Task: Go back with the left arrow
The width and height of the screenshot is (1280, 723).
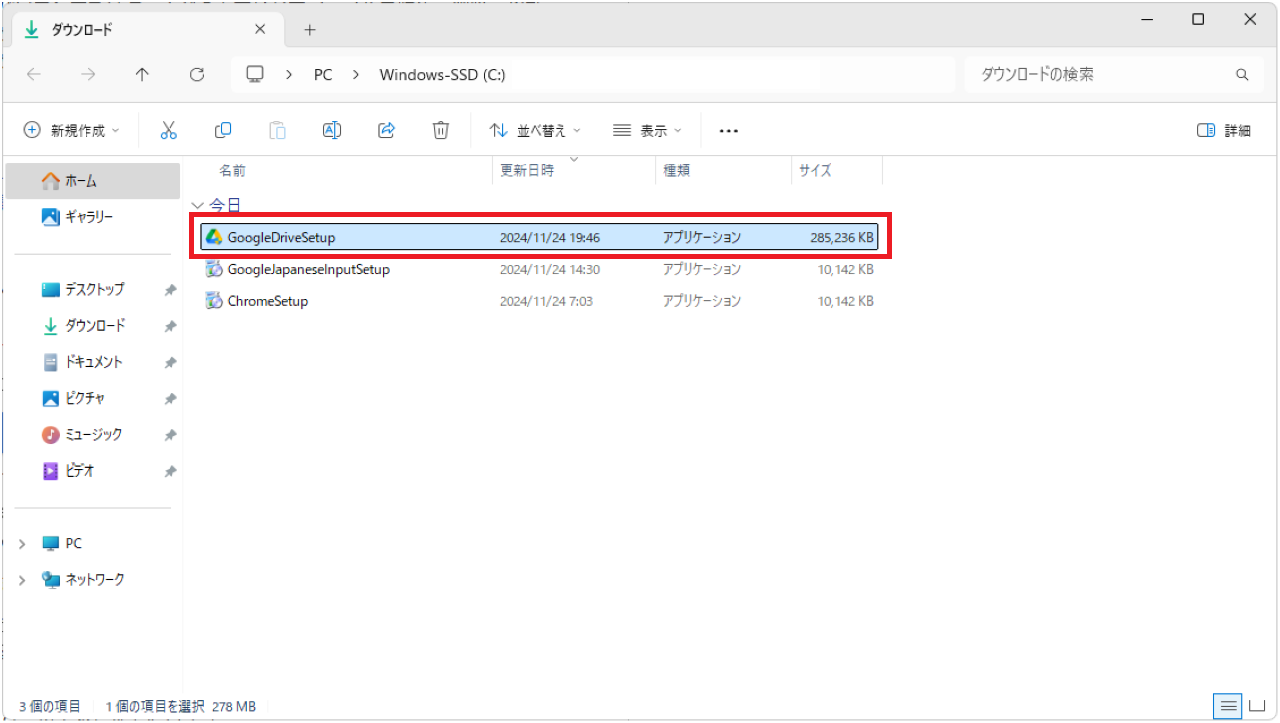Action: tap(34, 75)
